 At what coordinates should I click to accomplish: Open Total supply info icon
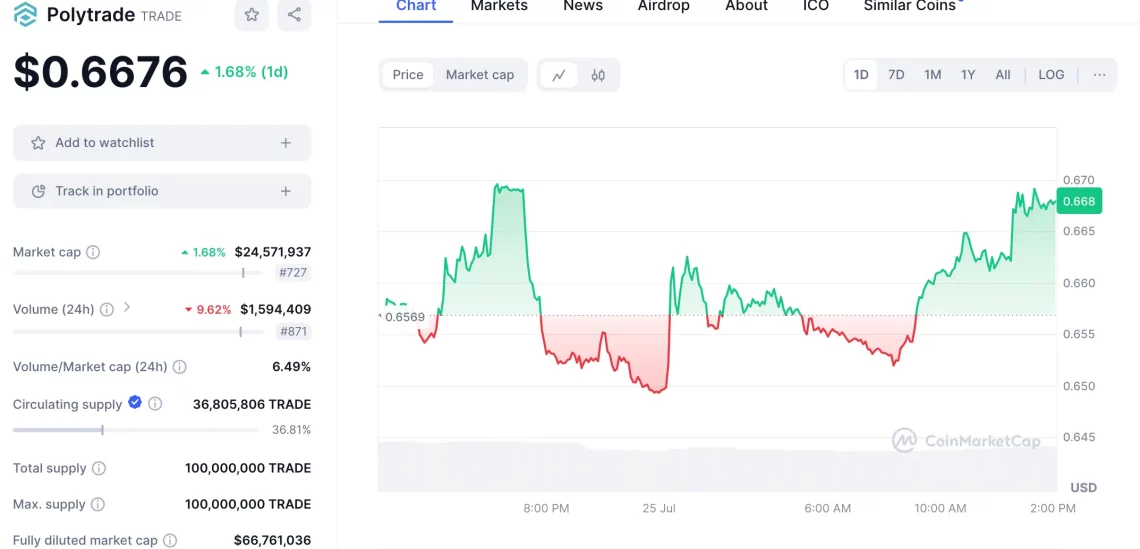point(99,468)
